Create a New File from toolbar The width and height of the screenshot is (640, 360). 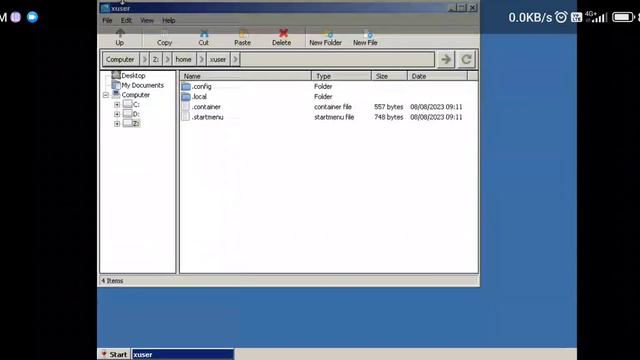(365, 37)
